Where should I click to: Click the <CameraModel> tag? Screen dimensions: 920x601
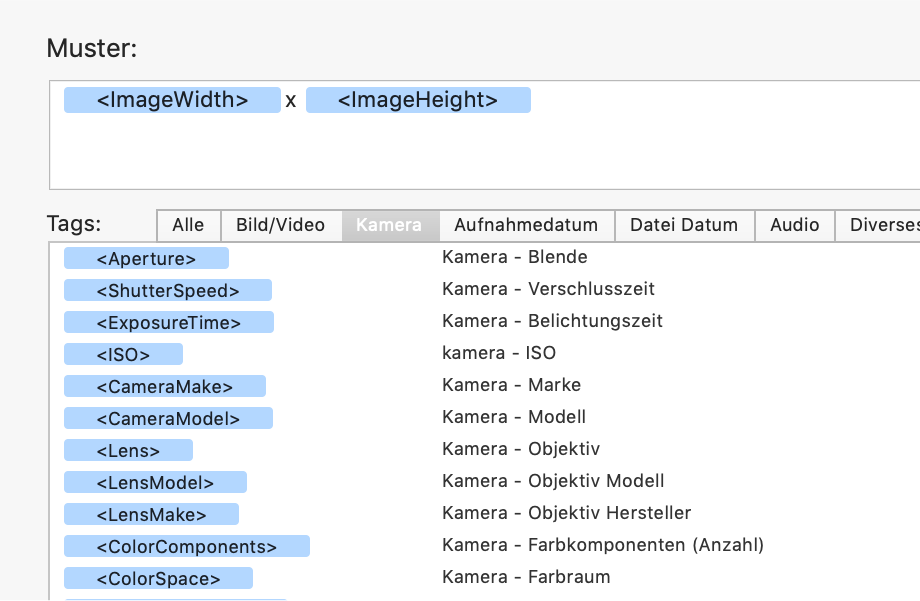pos(168,419)
